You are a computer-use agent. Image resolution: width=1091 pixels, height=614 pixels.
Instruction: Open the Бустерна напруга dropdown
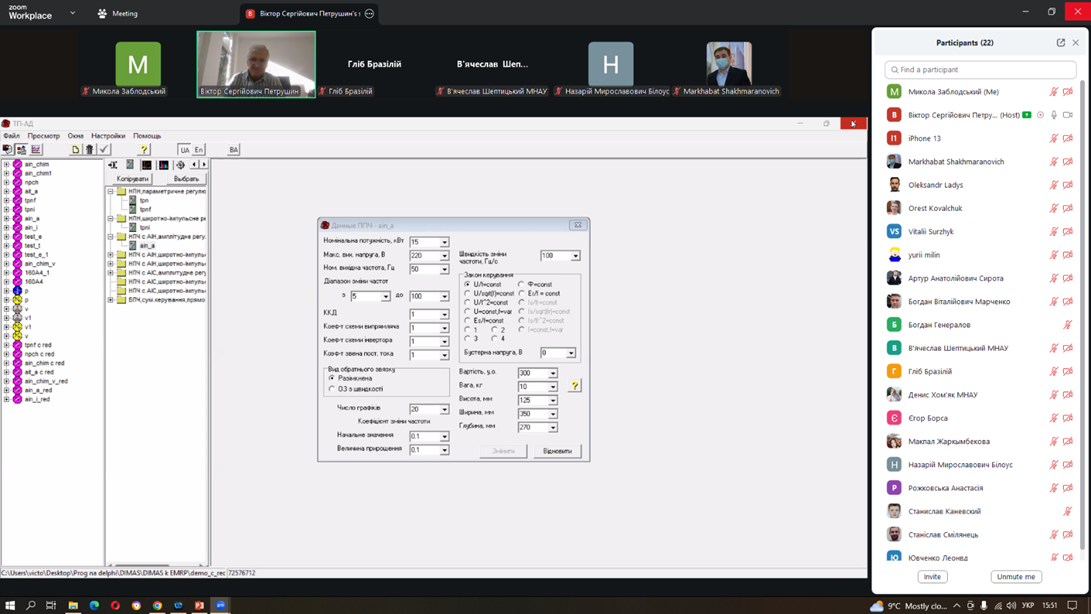(x=571, y=353)
